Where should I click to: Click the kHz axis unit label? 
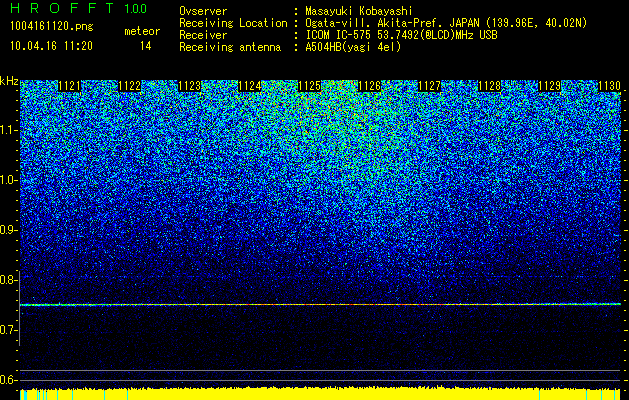pos(9,81)
